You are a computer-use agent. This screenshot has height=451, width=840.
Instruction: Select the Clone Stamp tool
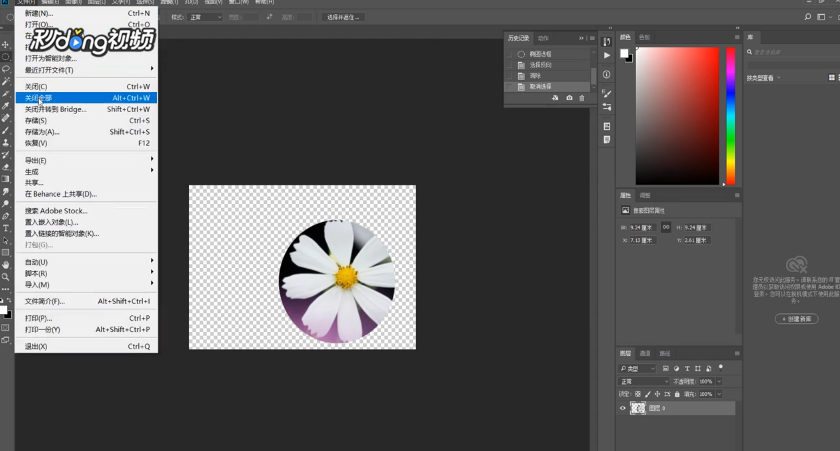[6, 143]
